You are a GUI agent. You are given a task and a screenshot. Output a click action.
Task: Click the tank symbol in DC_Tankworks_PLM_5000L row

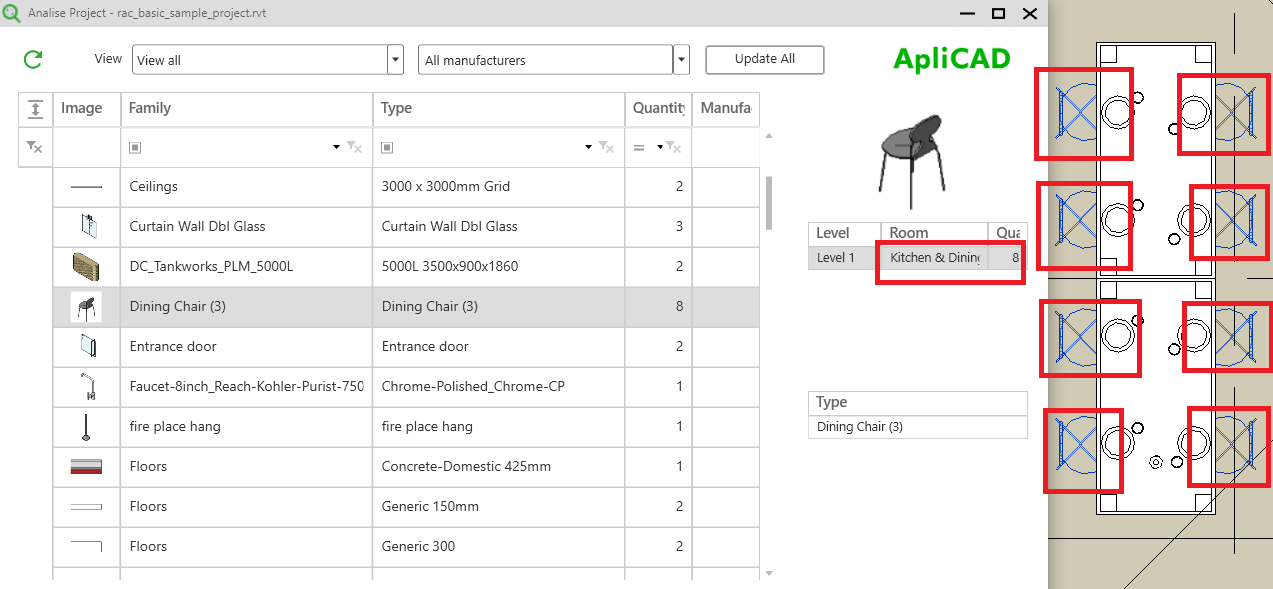[86, 266]
